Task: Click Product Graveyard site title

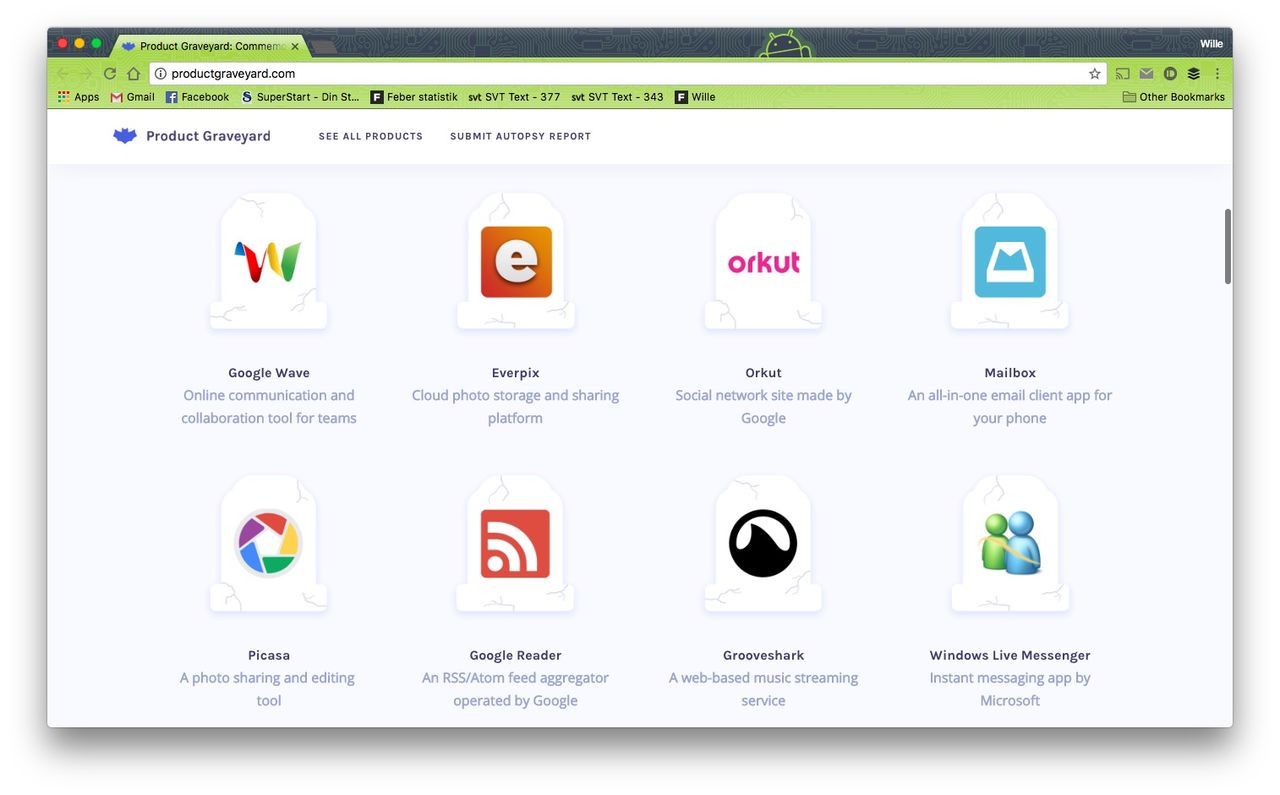Action: coord(208,136)
